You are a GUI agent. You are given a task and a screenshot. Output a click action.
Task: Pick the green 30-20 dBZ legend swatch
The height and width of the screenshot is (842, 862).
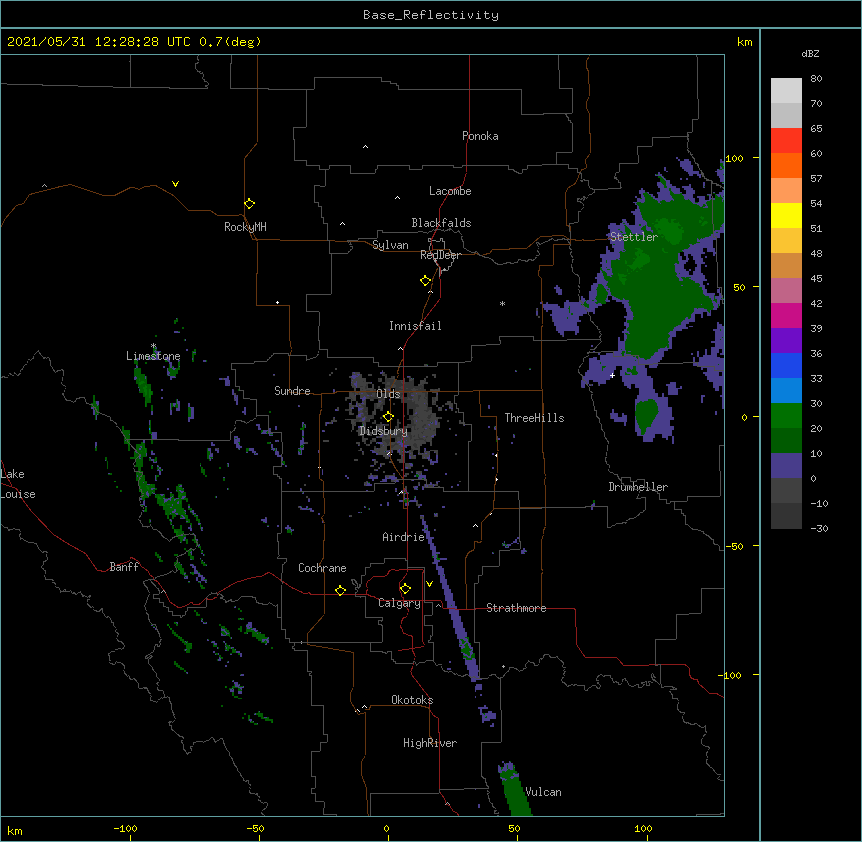[x=786, y=416]
